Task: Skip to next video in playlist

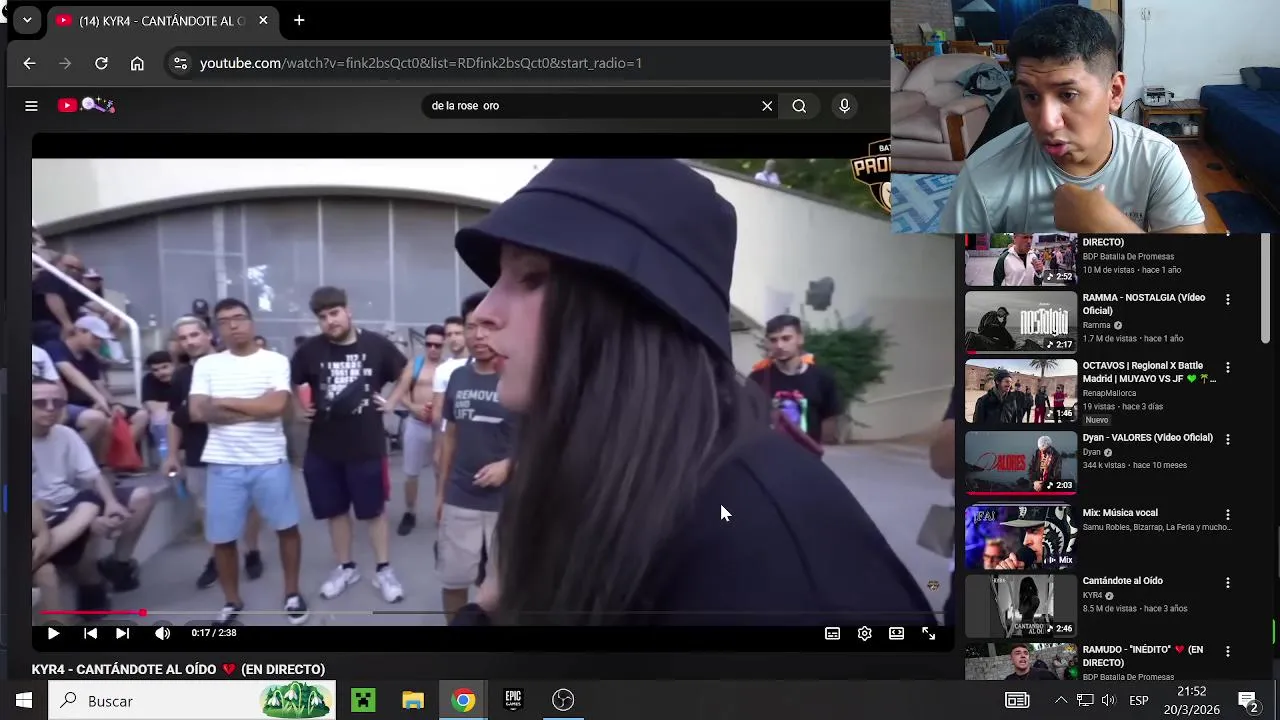Action: click(x=122, y=633)
